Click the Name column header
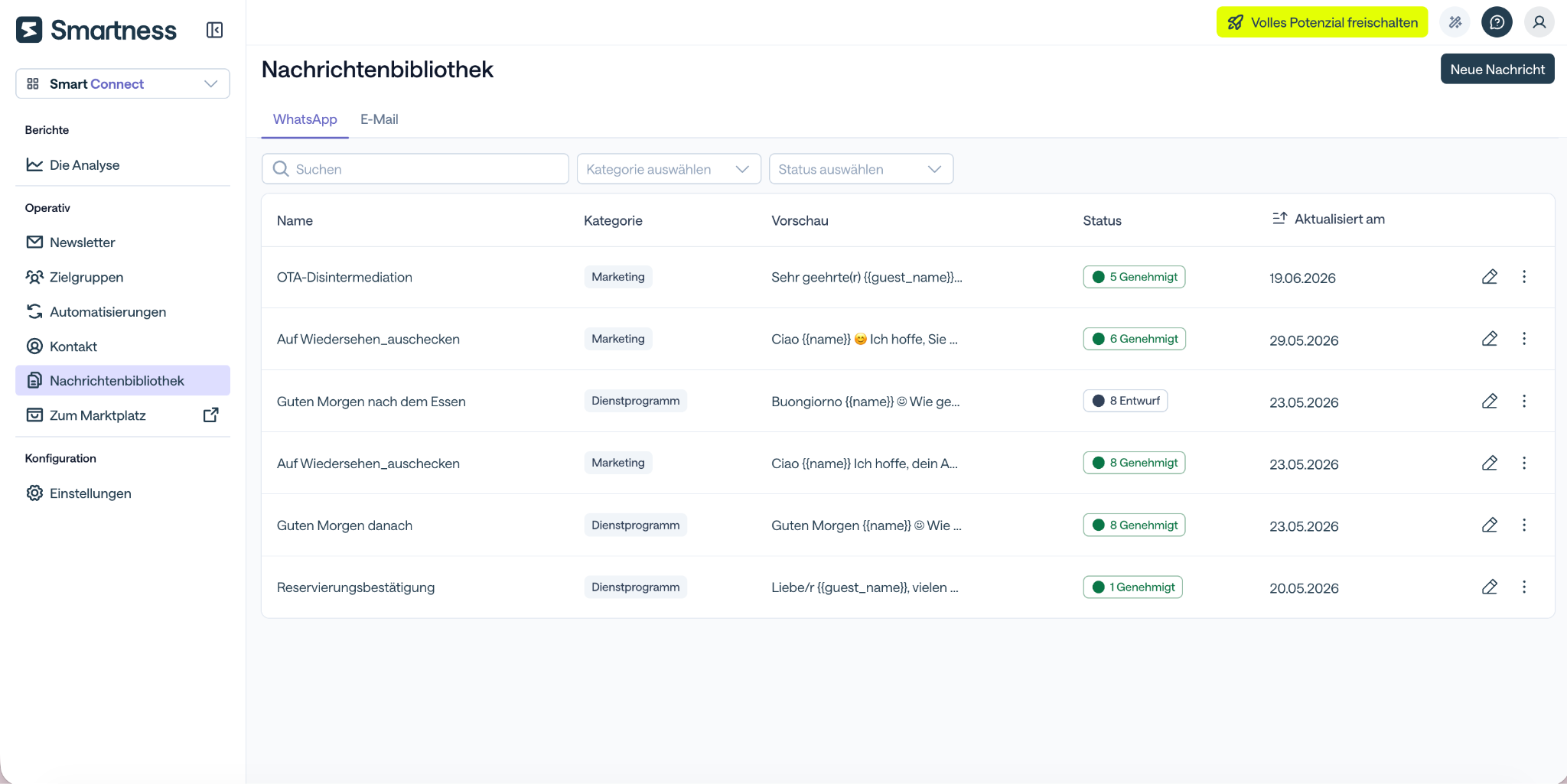Image resolution: width=1567 pixels, height=784 pixels. (295, 220)
